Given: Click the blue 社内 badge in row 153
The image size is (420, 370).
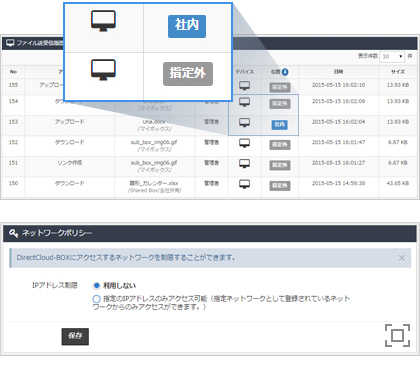Looking at the screenshot, I should pyautogui.click(x=279, y=125).
